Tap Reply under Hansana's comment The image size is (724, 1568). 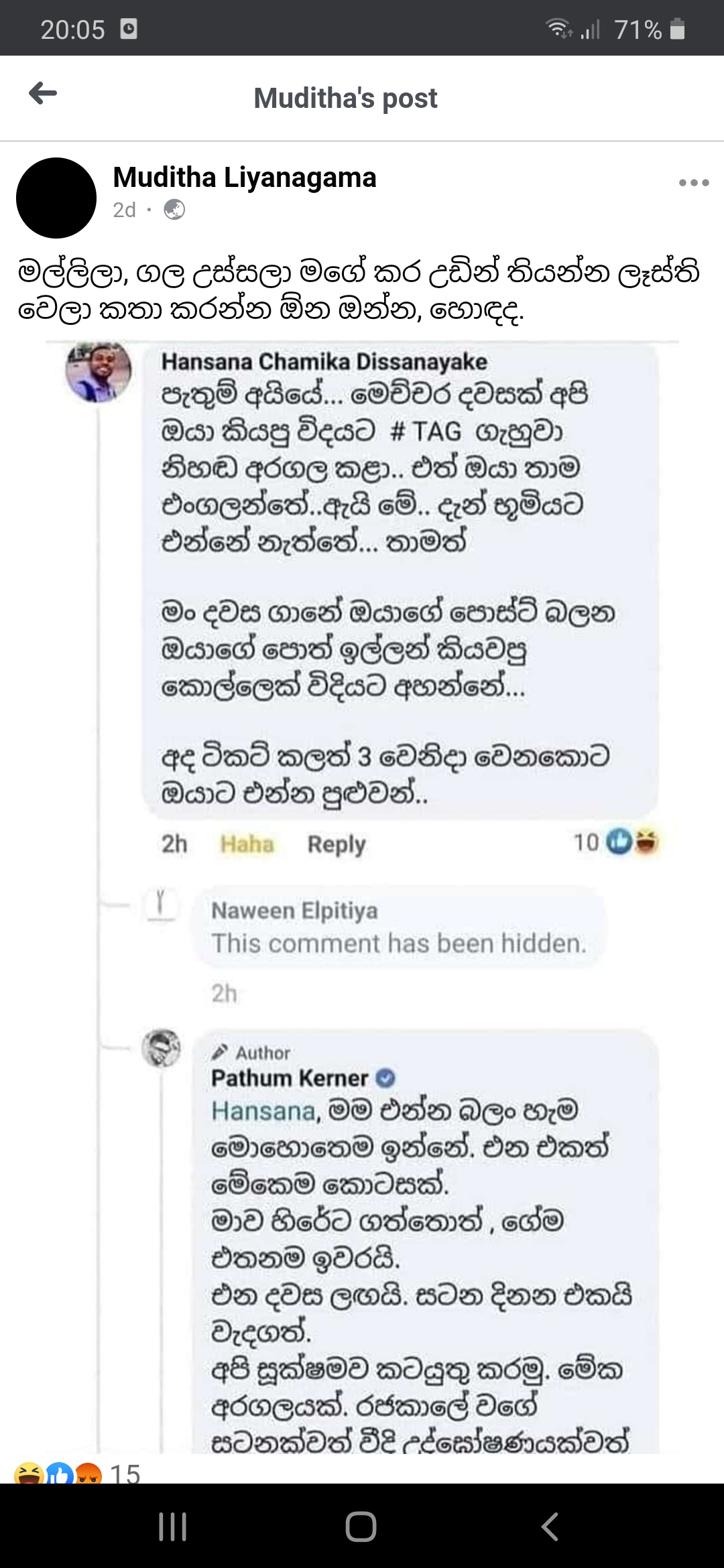(x=337, y=844)
